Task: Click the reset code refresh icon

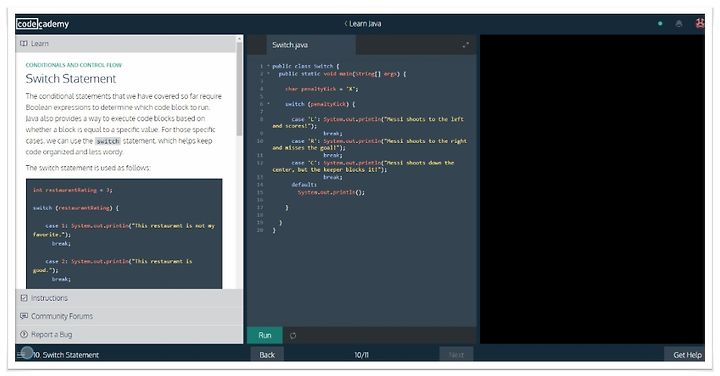Action: pos(293,336)
